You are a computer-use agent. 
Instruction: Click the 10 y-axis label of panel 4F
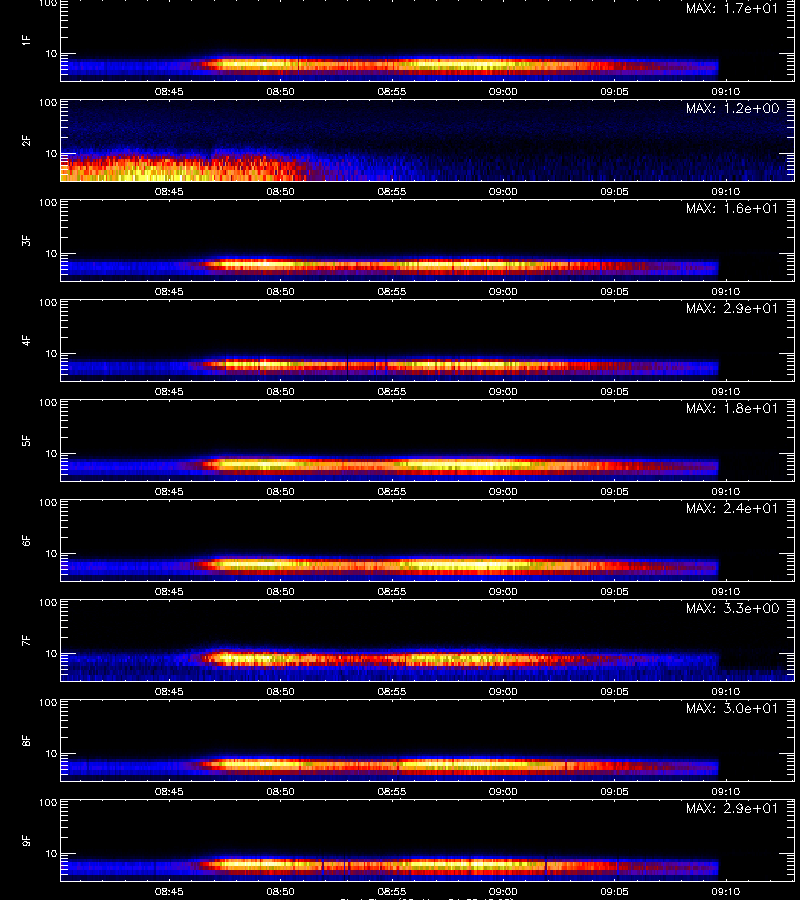pos(51,354)
